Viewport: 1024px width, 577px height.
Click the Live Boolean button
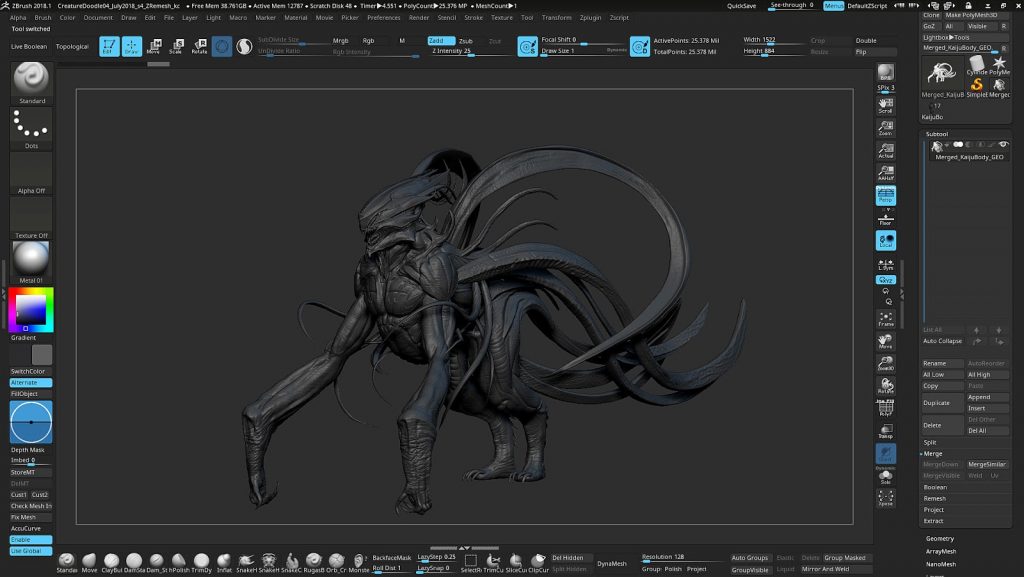tap(29, 46)
